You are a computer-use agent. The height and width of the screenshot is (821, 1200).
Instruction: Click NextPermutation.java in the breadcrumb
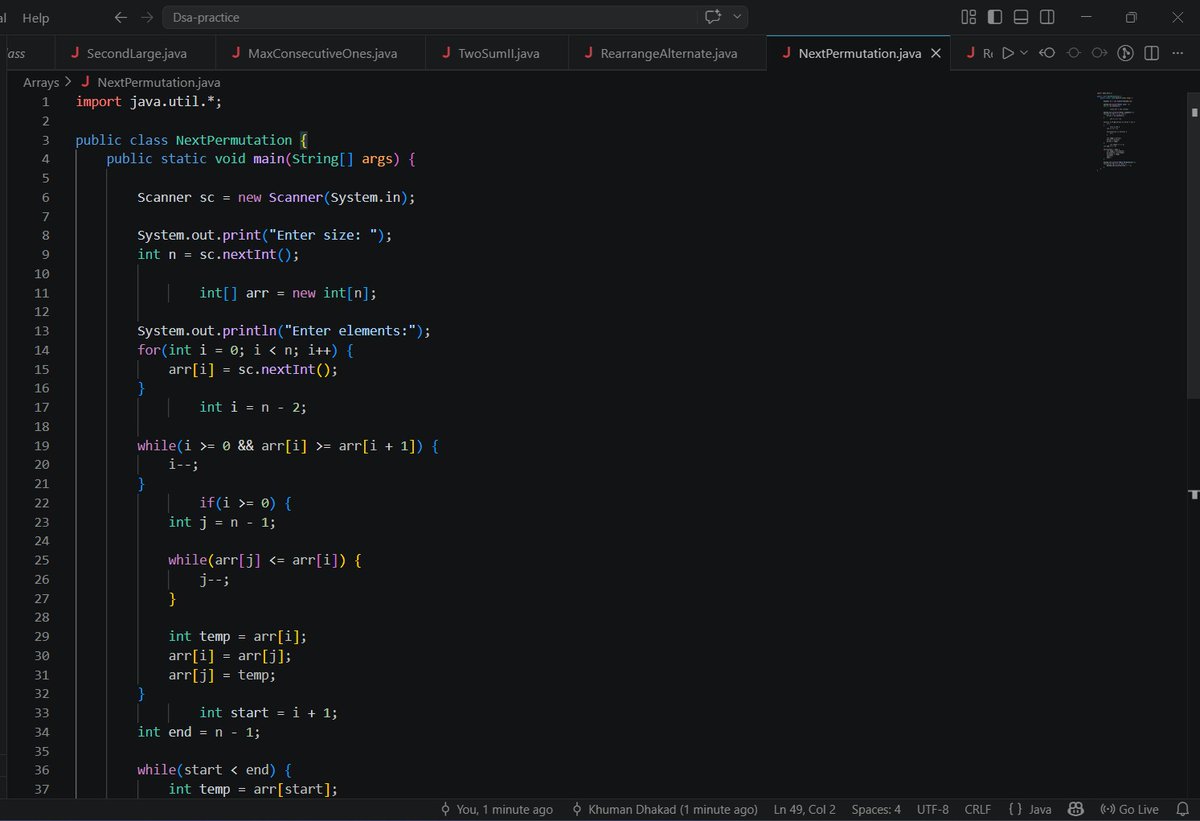pos(159,82)
